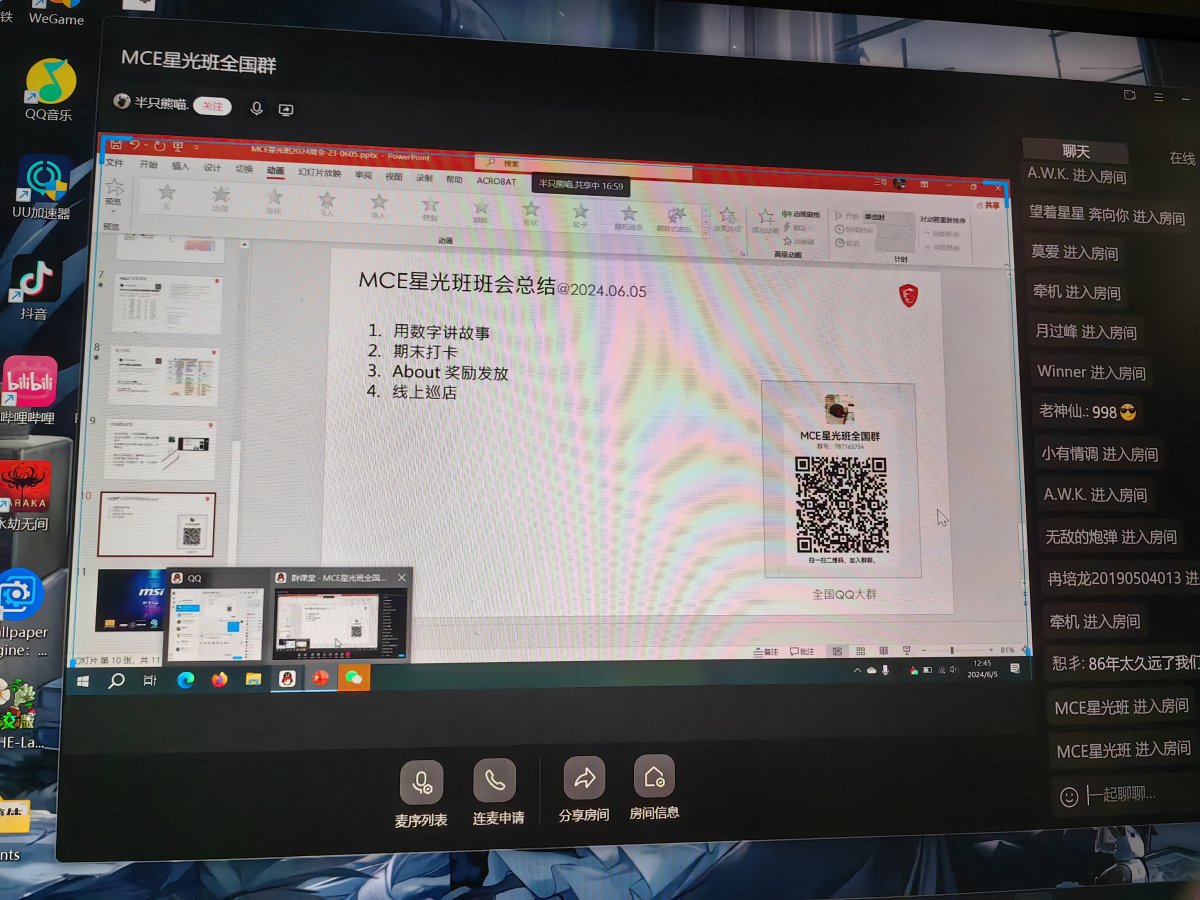Viewport: 1200px width, 900px height.
Task: Open File Explorer from shared taskbar
Action: [x=253, y=680]
